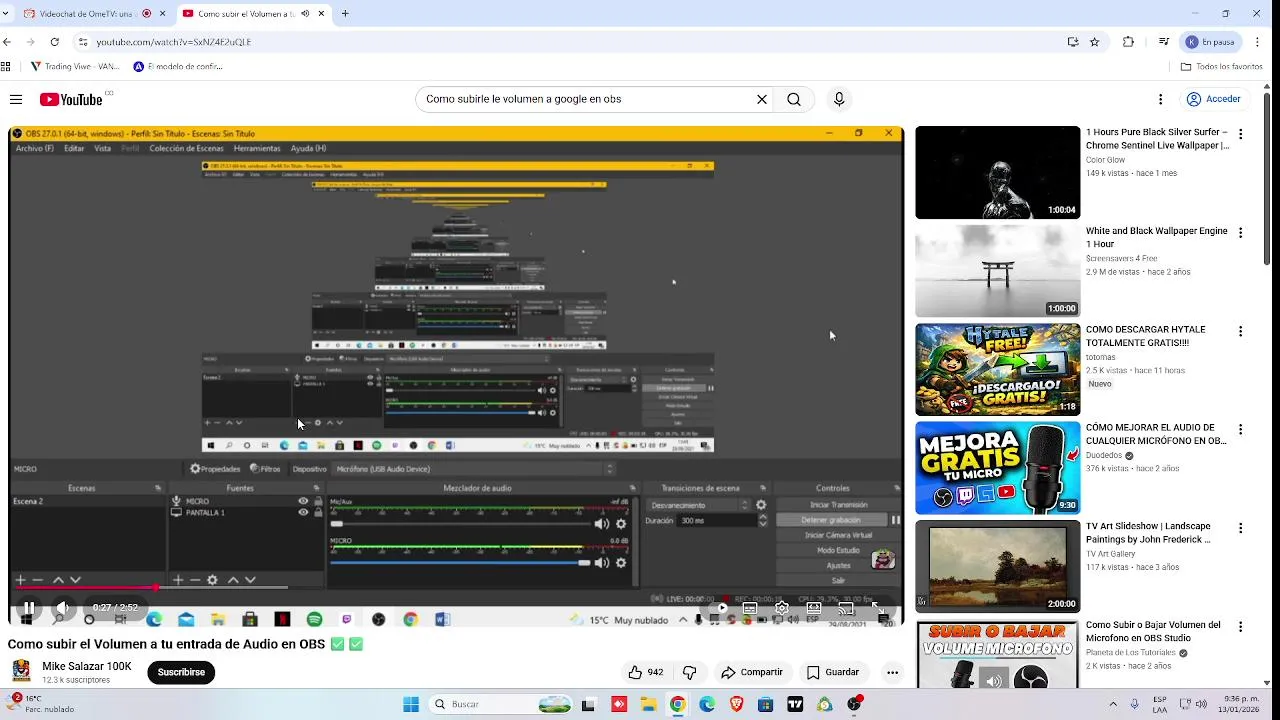1280x720 pixels.
Task: Click the MICRO blue volume slider in OBS
Action: (x=460, y=563)
